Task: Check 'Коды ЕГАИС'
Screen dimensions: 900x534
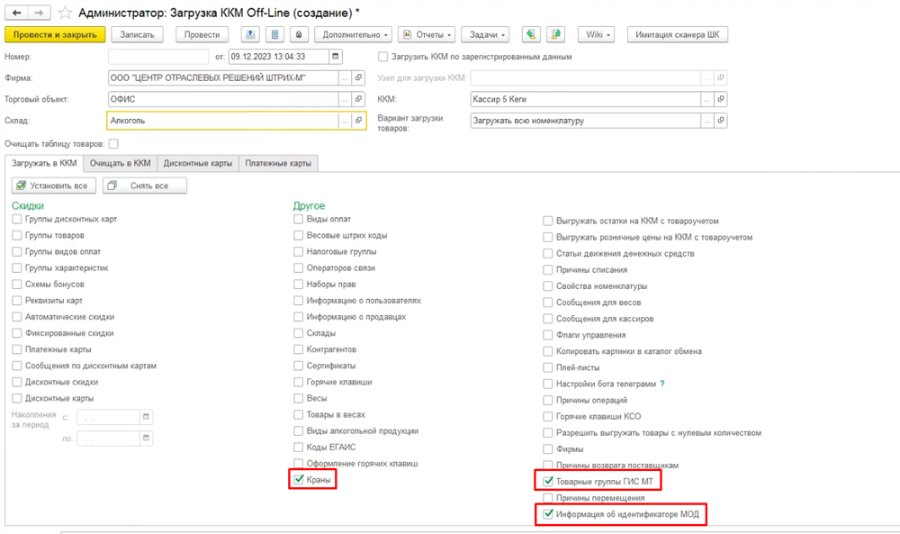Action: pos(298,447)
